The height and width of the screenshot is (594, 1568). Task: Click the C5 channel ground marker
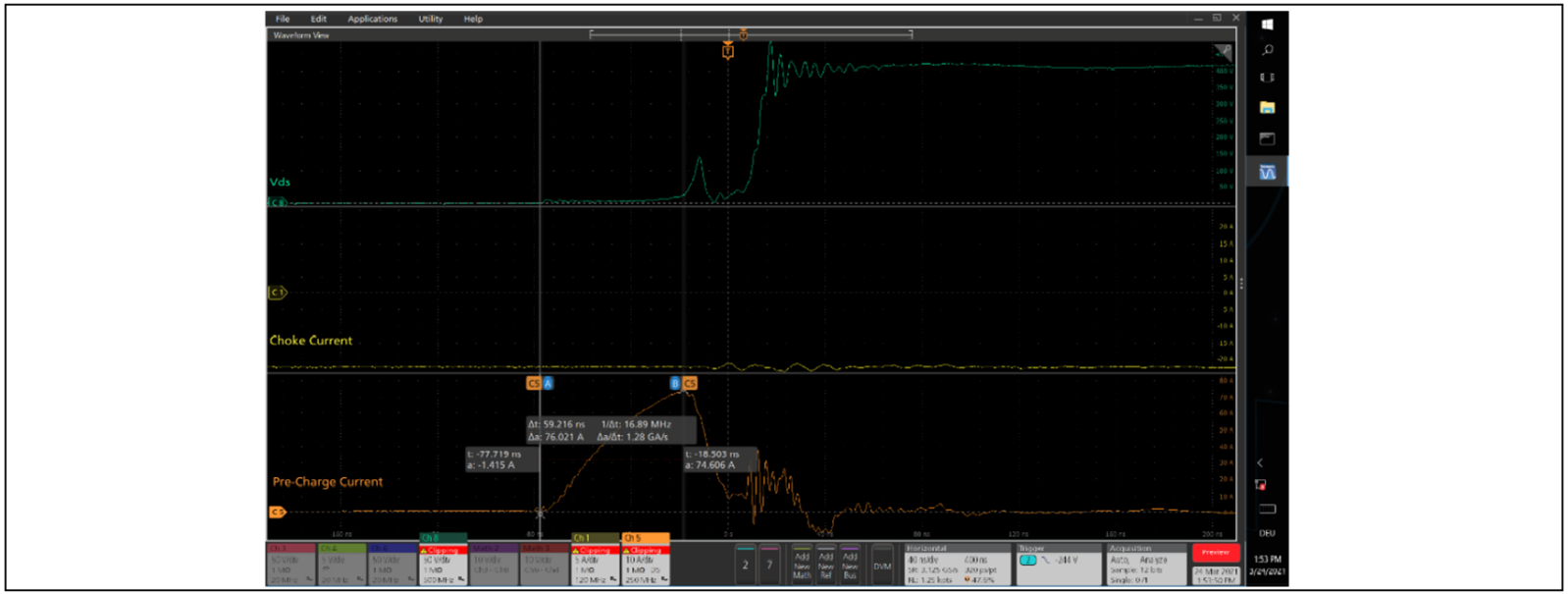pos(277,512)
